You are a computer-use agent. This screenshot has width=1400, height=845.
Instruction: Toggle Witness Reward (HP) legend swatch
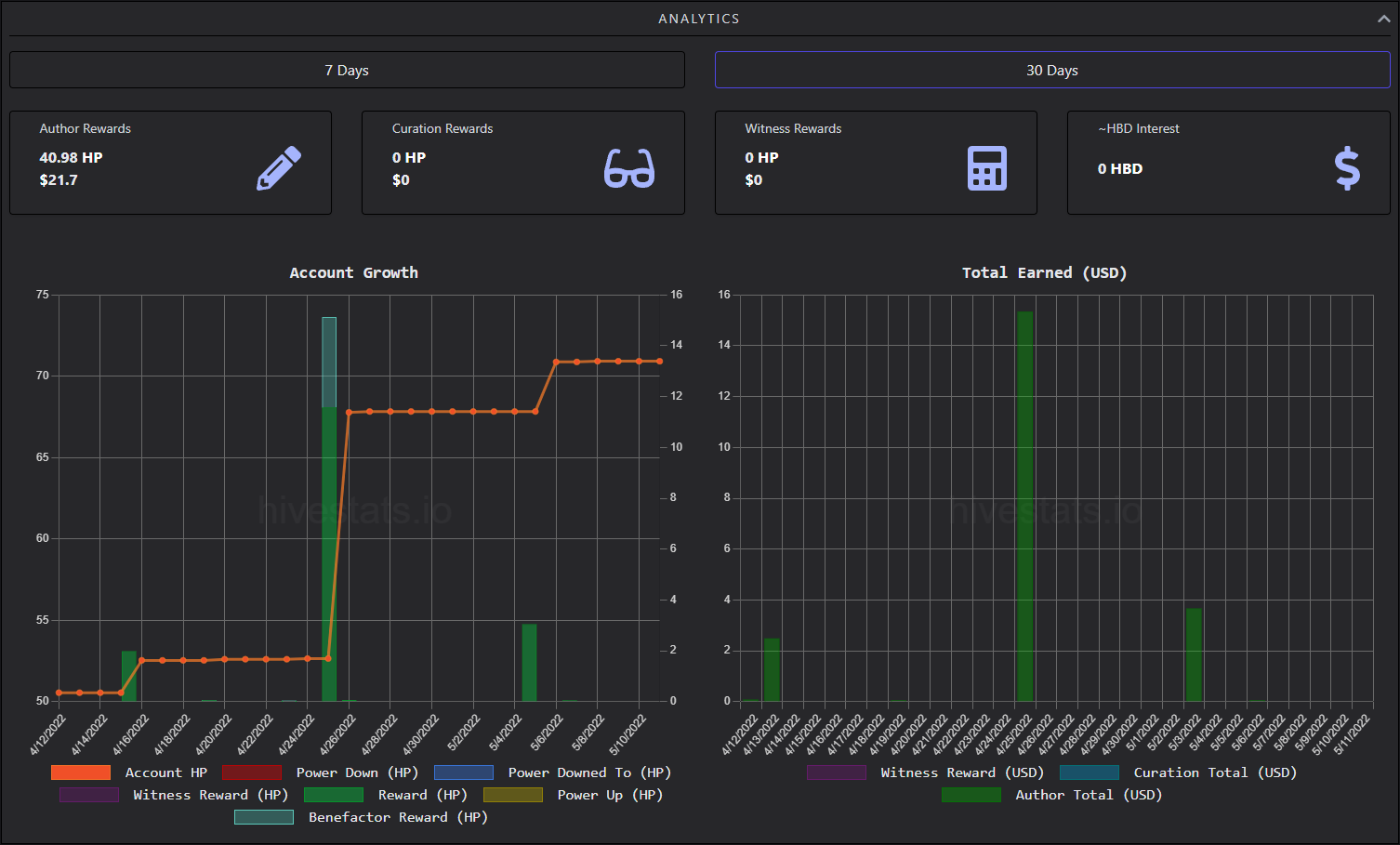[x=89, y=795]
